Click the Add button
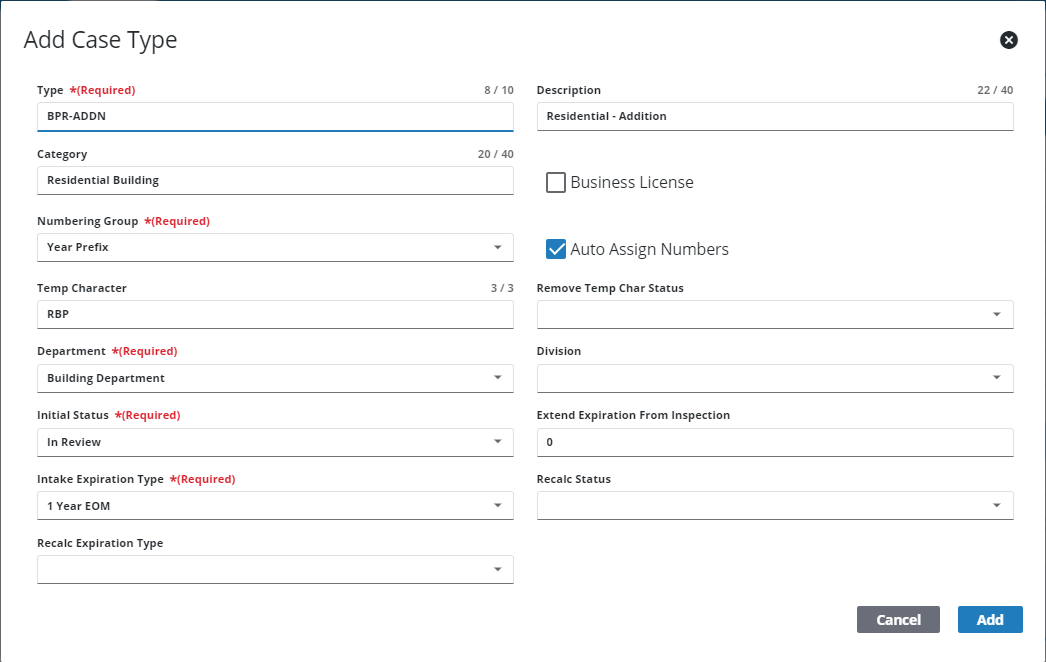1046x662 pixels. (x=989, y=620)
